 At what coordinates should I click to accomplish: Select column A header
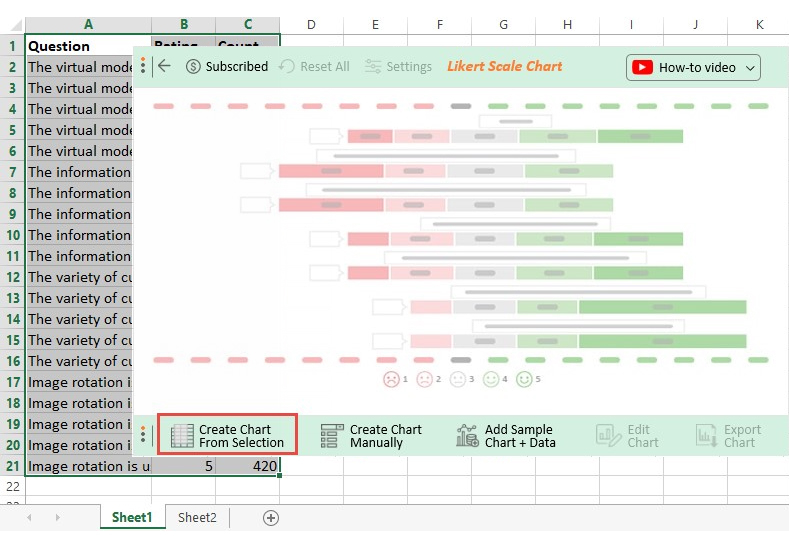click(x=88, y=25)
